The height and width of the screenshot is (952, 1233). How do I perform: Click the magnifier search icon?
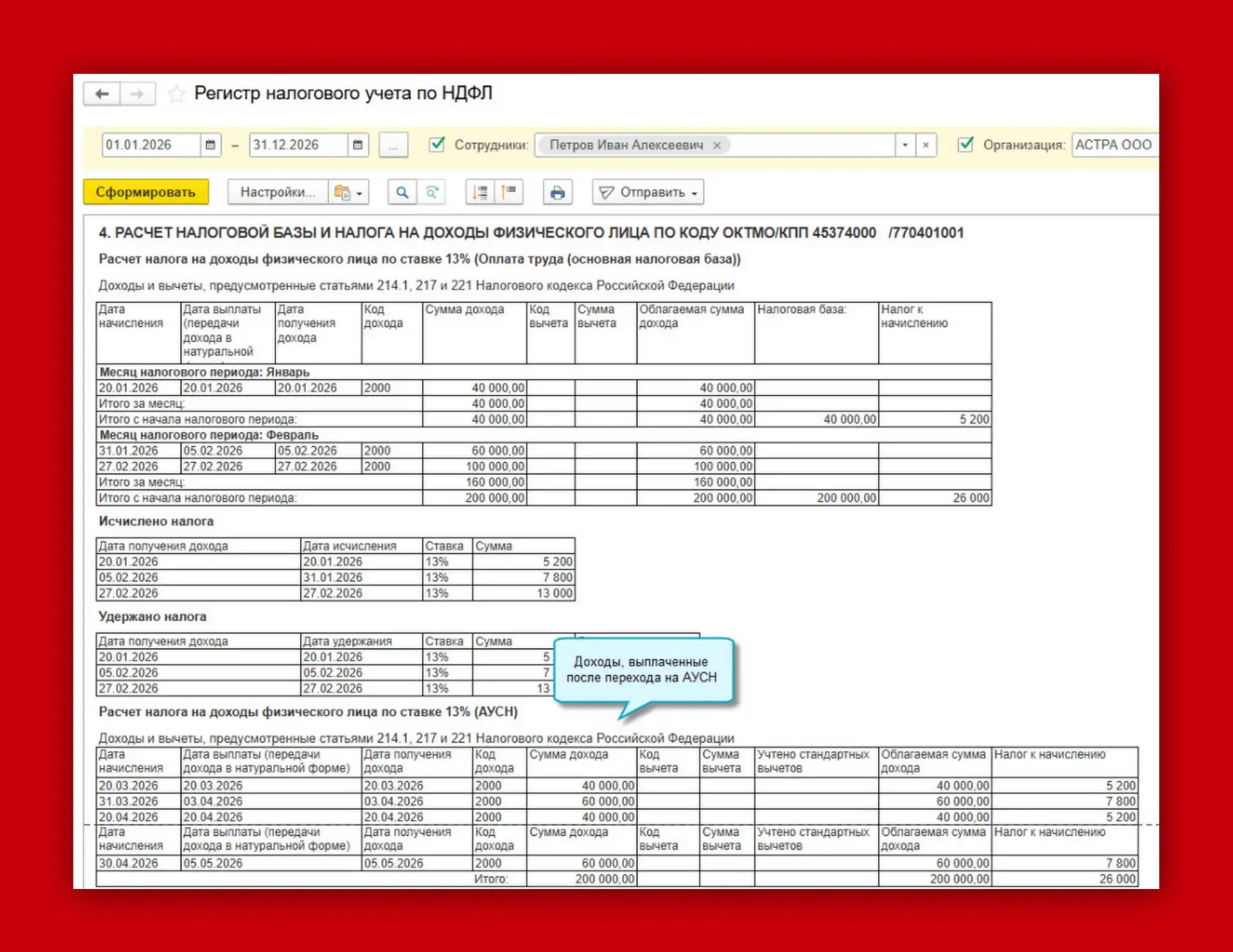click(x=403, y=192)
